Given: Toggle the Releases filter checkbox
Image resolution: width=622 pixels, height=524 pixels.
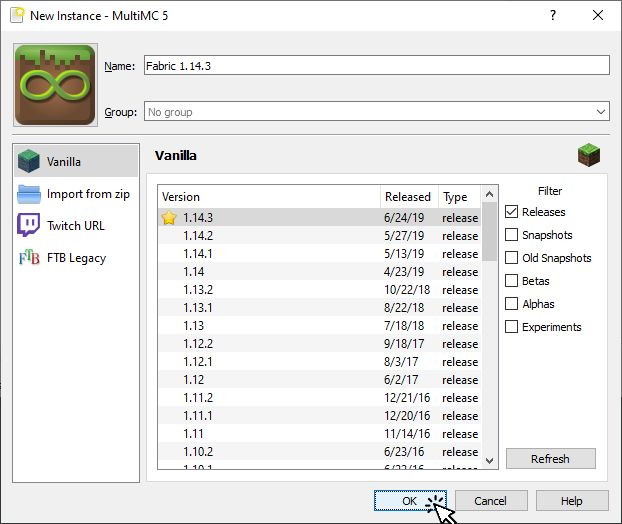Looking at the screenshot, I should 511,212.
